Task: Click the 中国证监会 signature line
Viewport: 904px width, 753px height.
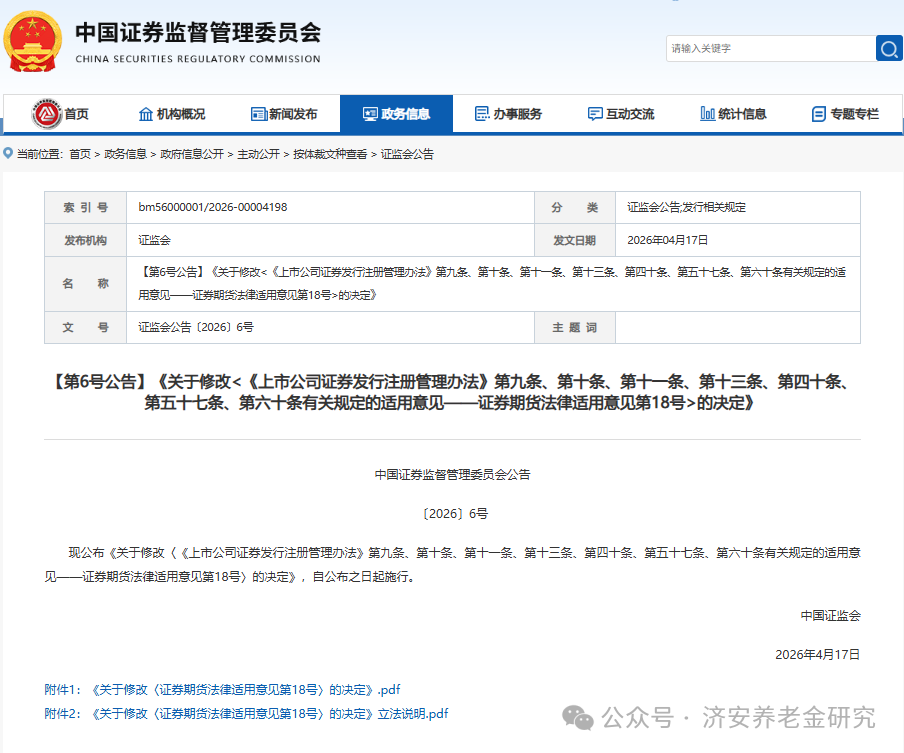Action: [x=830, y=616]
